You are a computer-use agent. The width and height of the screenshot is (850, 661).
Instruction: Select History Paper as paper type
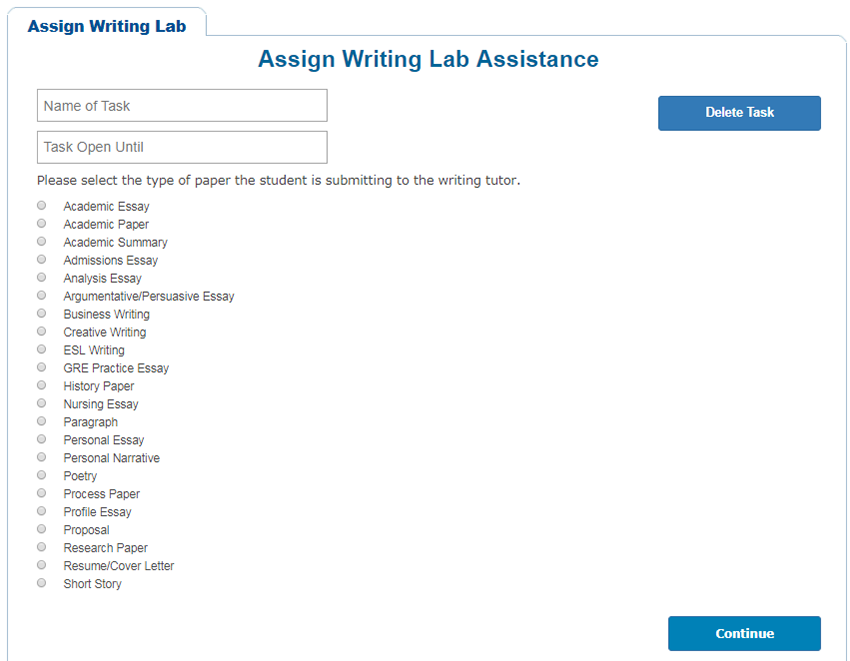click(41, 385)
